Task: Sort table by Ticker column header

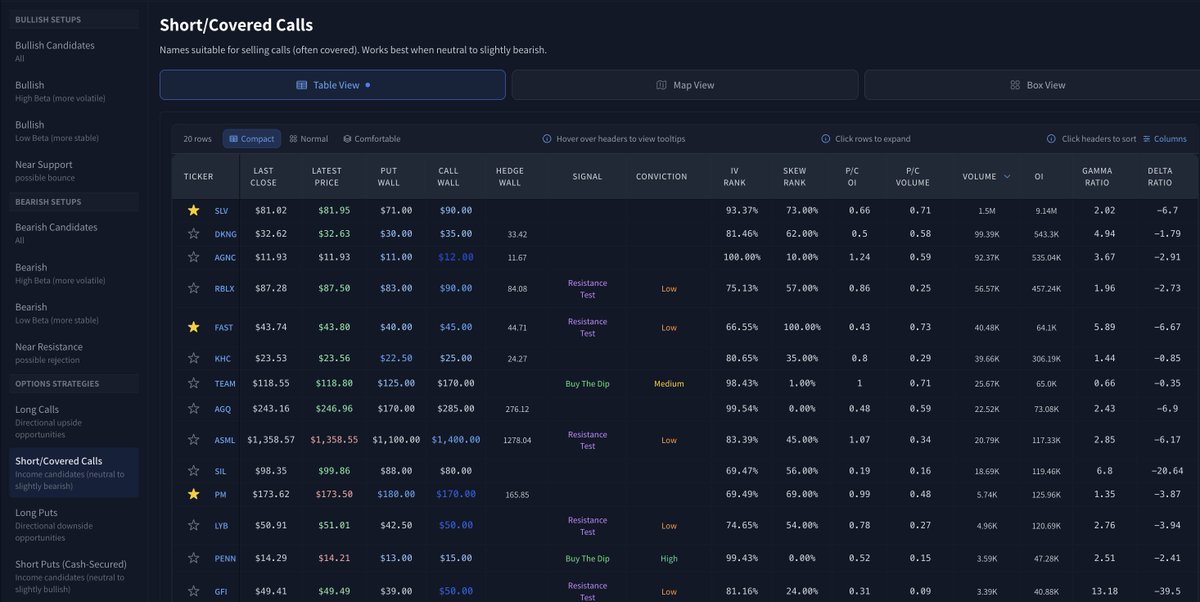Action: [199, 176]
